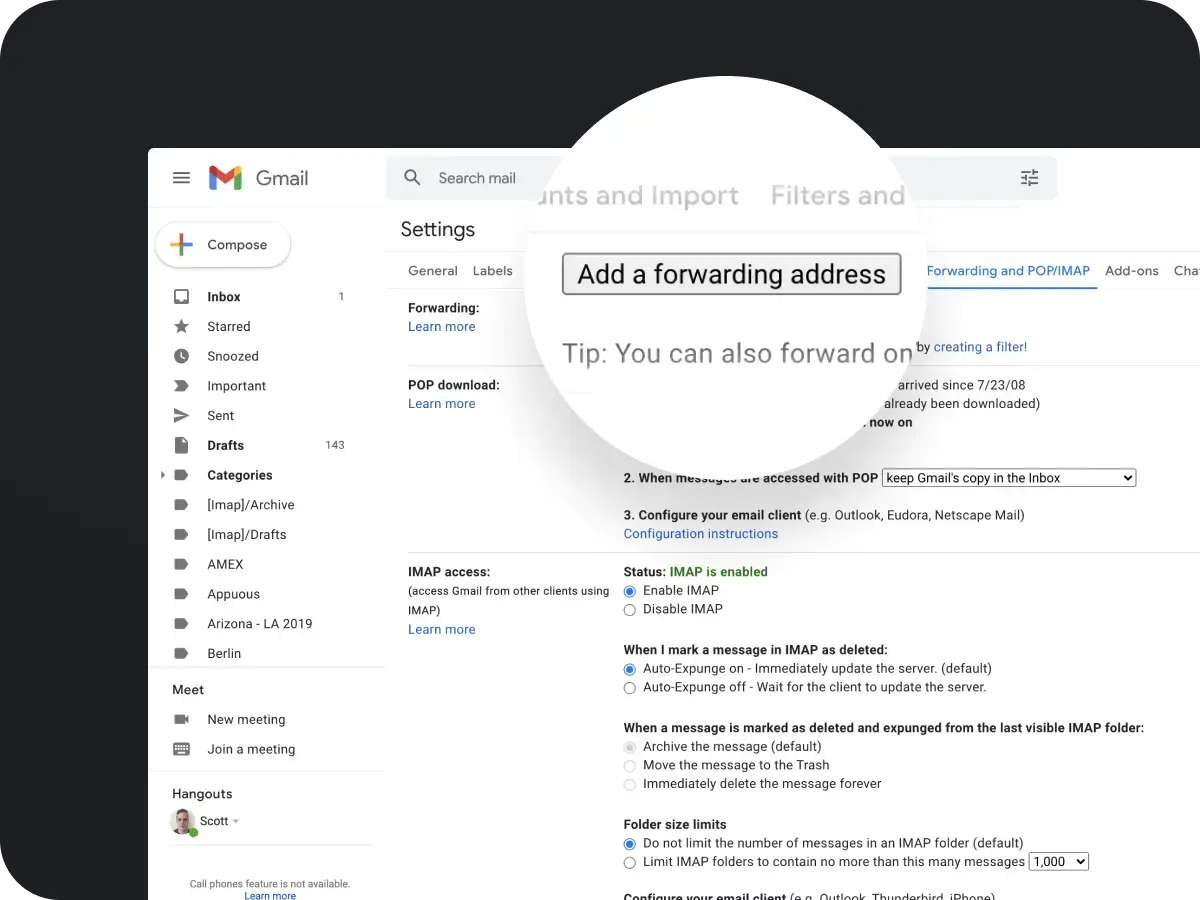Open the Drafts folder icon

182,445
